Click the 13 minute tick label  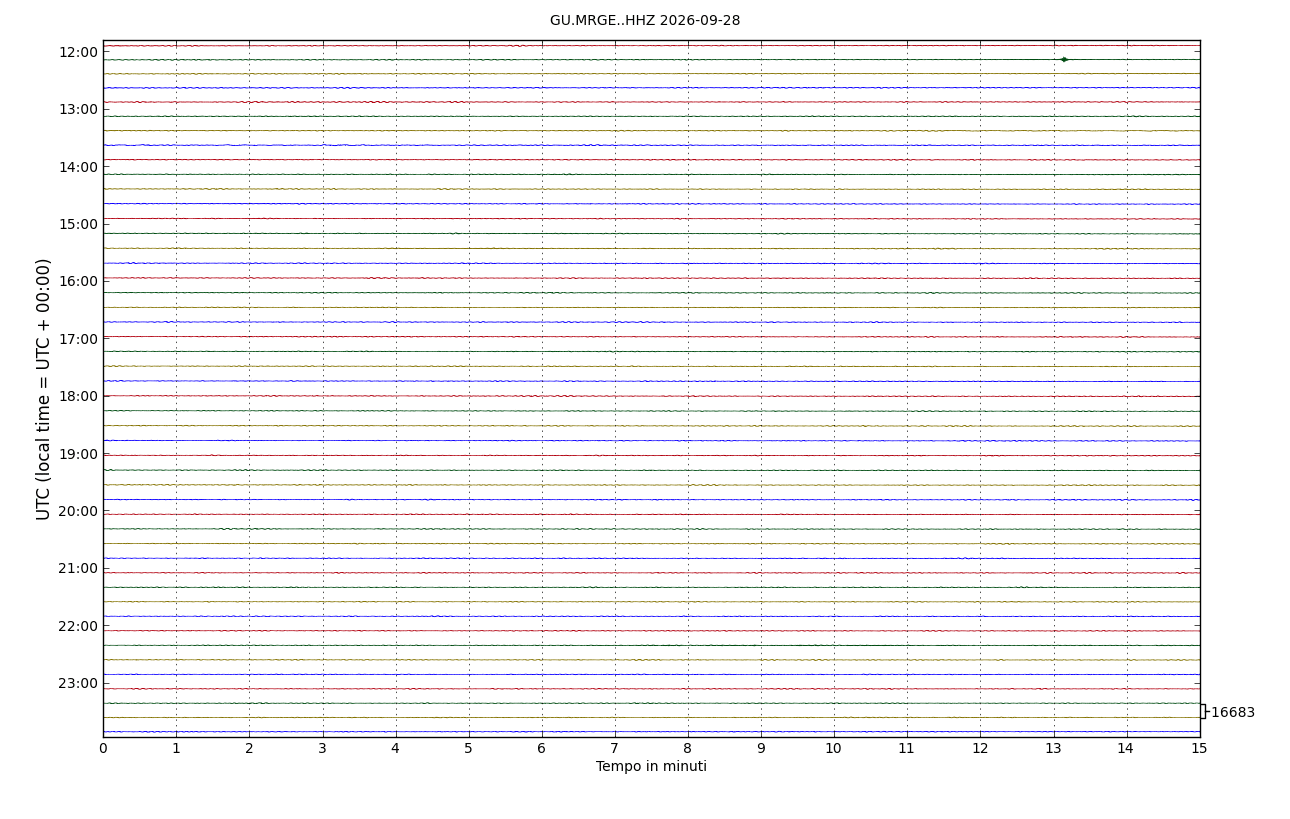click(x=1053, y=748)
